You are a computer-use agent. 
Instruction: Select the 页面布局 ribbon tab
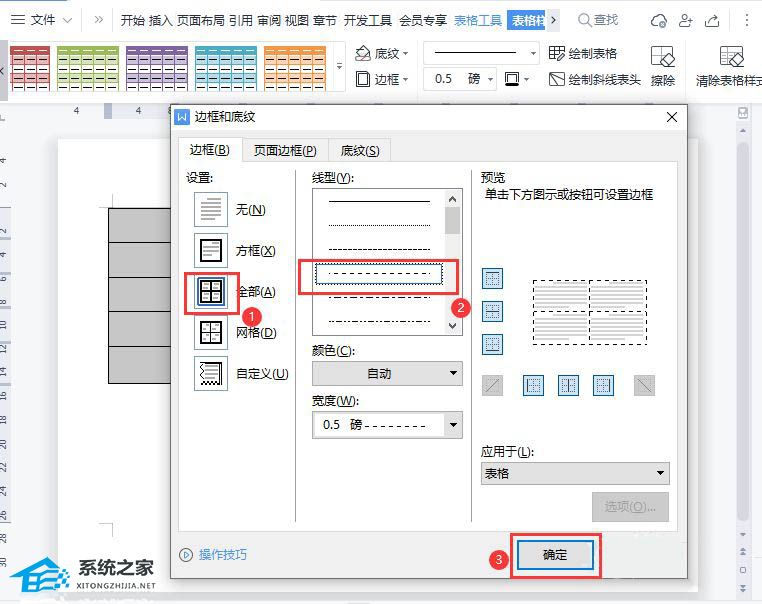coord(201,20)
